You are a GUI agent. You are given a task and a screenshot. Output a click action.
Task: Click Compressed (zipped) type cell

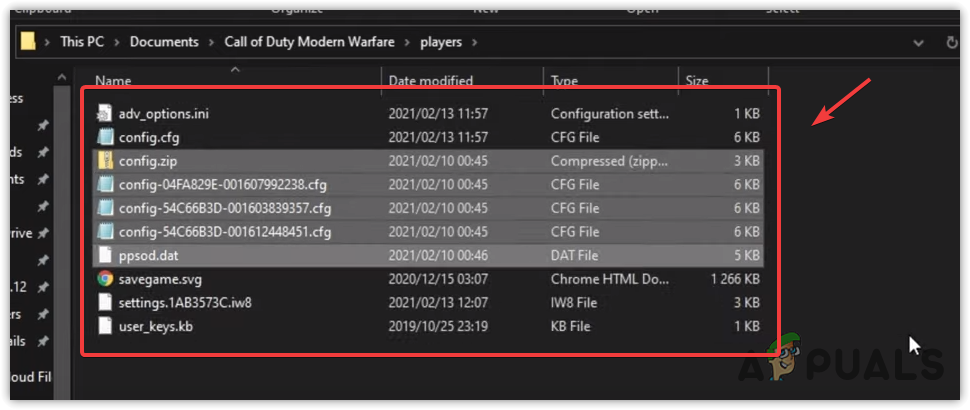pyautogui.click(x=610, y=161)
